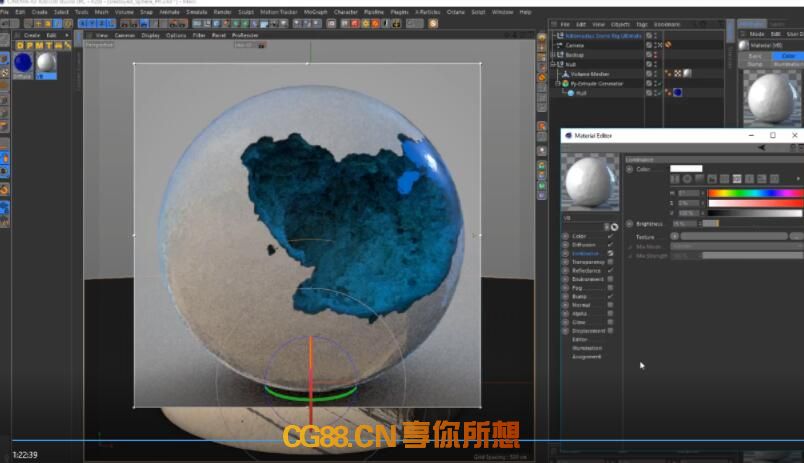Click the spectrum mode icon in color chooser
This screenshot has height=463, width=804.
point(699,179)
